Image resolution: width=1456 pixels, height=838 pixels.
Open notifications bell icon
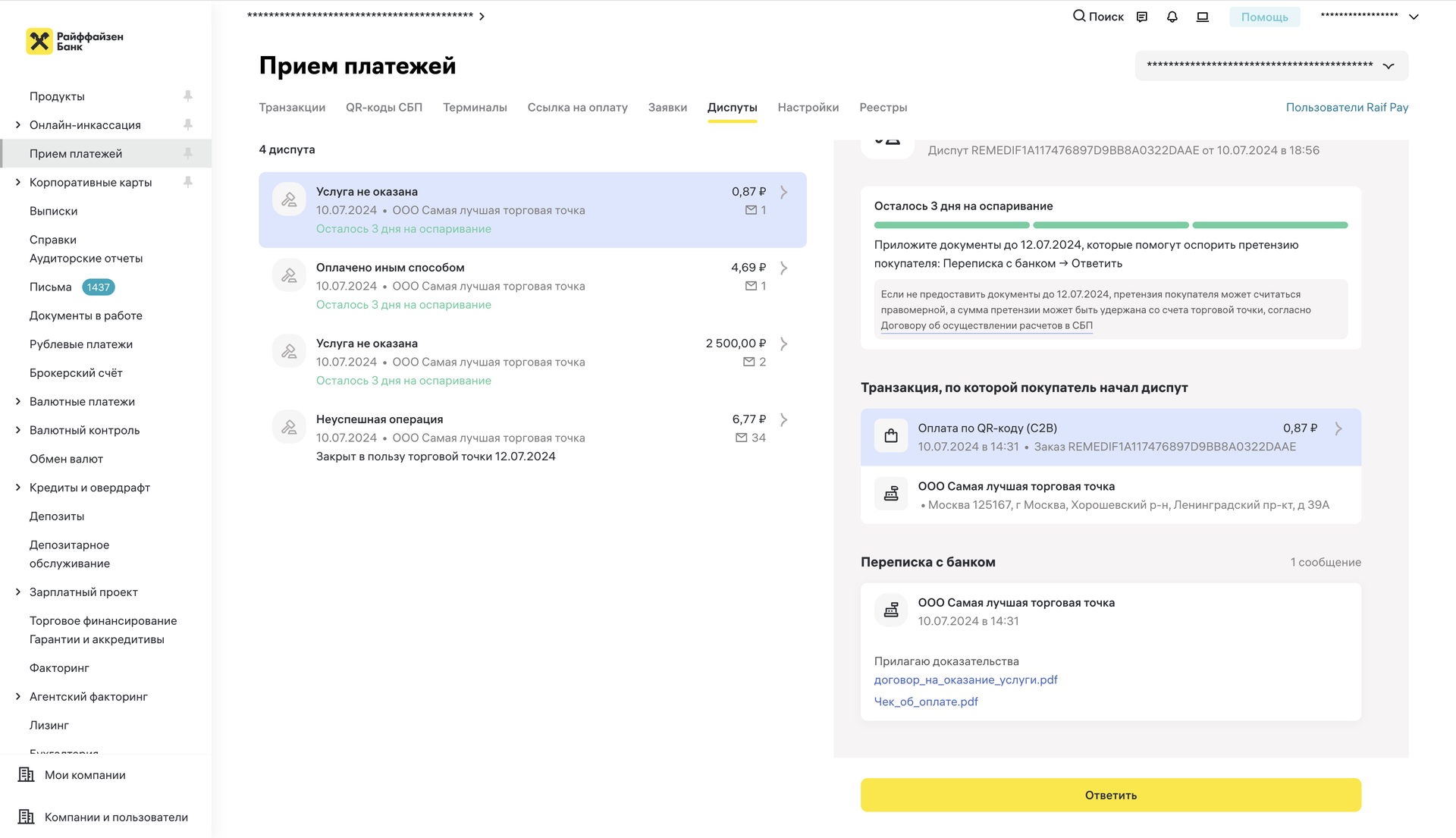(x=1172, y=17)
